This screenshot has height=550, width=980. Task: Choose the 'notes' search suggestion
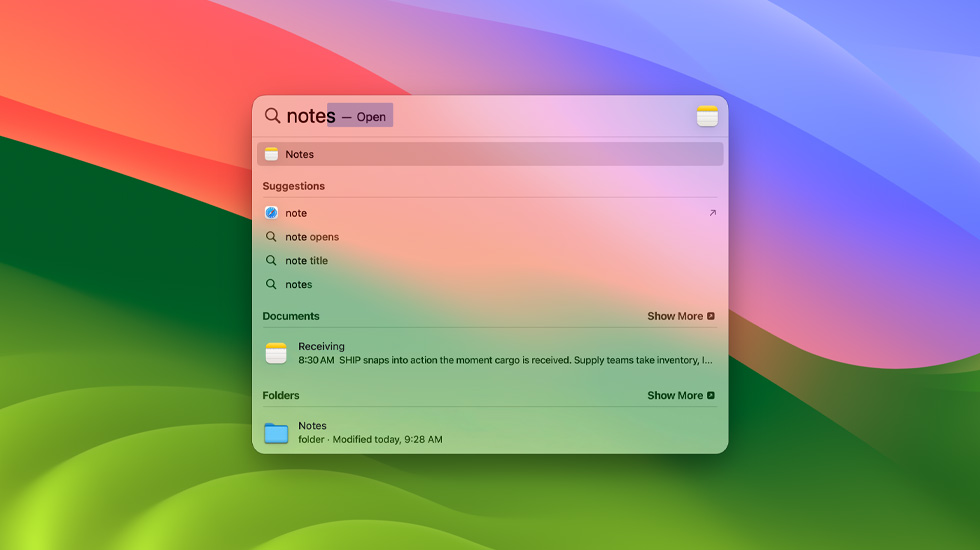click(x=298, y=285)
